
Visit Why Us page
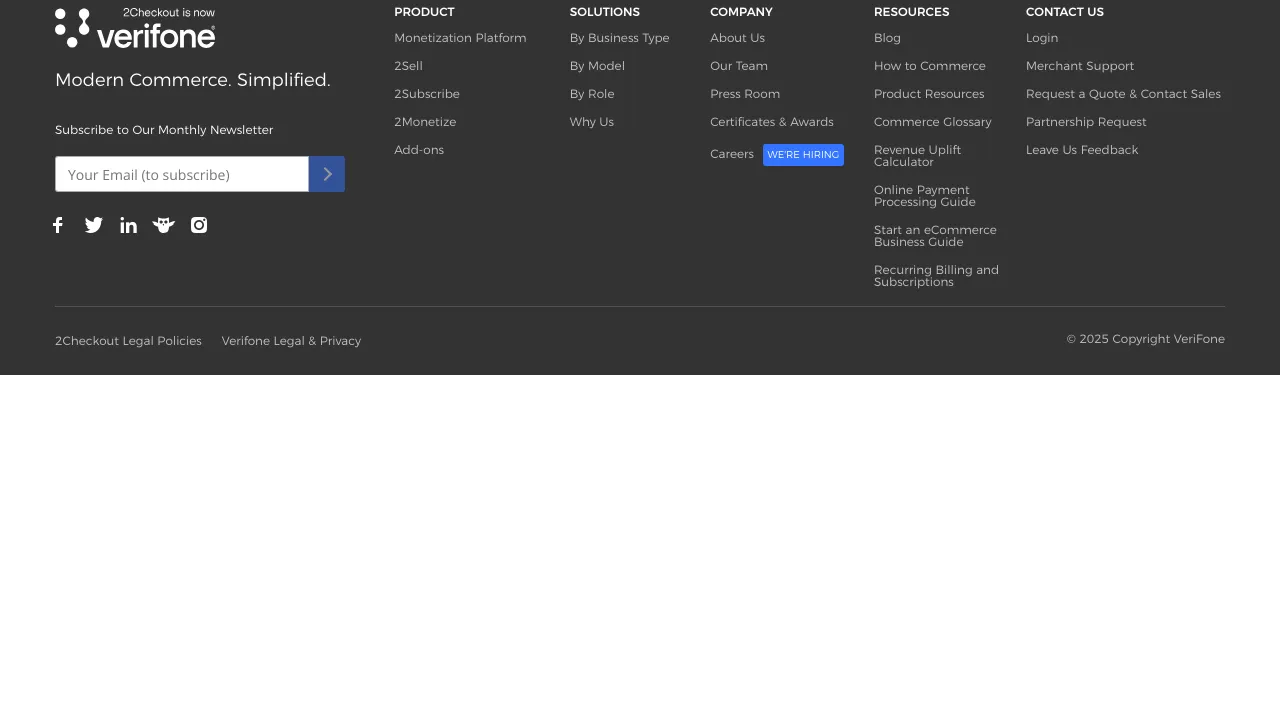592,122
